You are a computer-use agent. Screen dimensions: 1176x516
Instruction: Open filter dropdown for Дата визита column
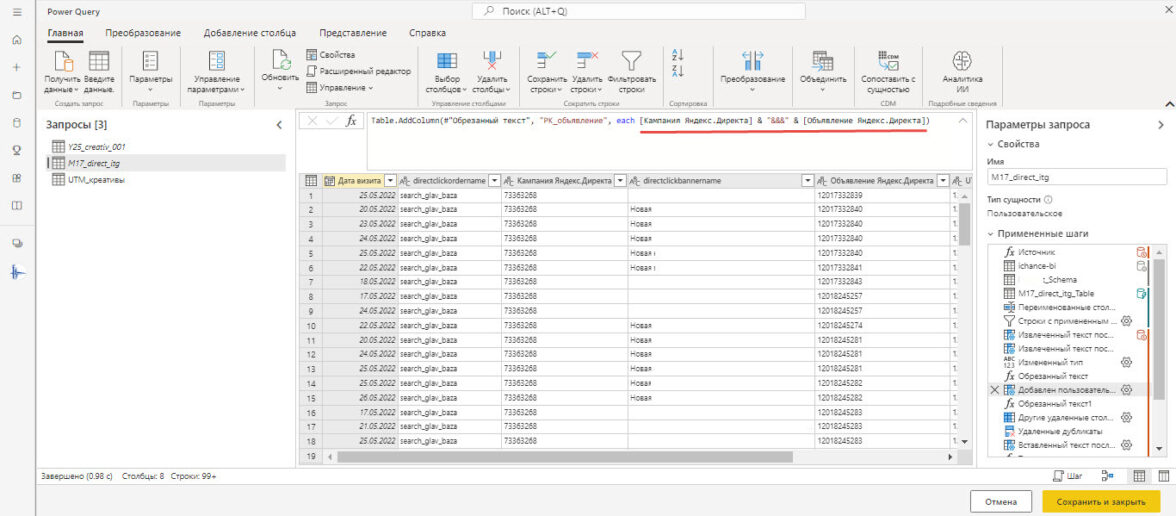pos(391,181)
